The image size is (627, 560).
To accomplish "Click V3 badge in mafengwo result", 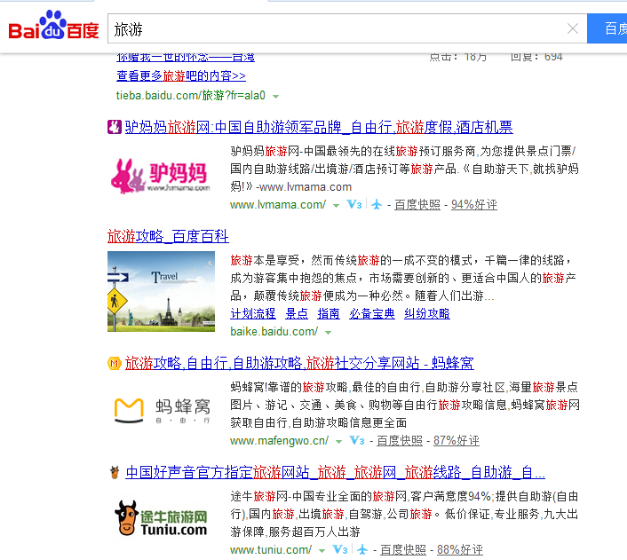I will click(357, 441).
